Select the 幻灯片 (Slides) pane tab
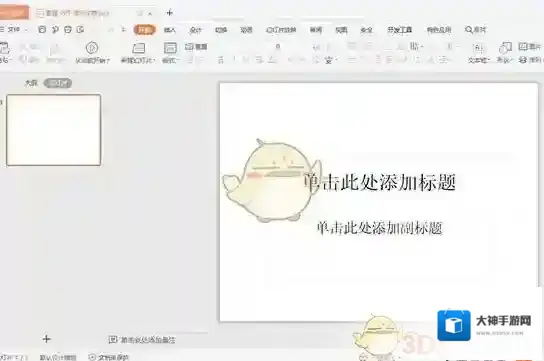Viewport: 544px width, 361px height. tap(58, 83)
